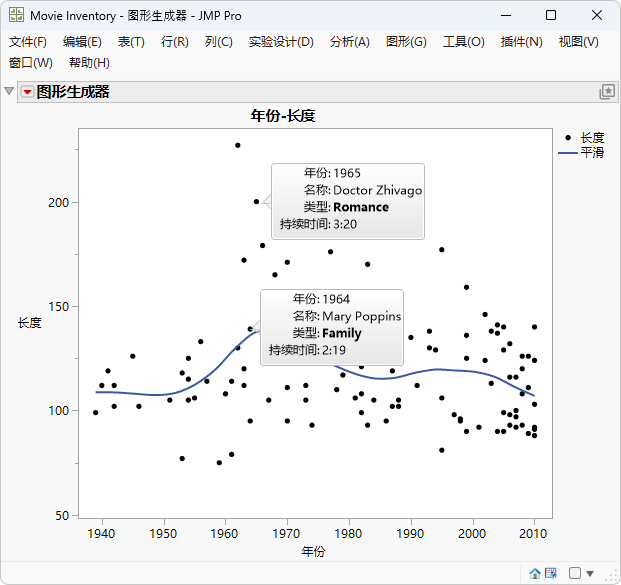Click the x-axis tick value 2000
The image size is (621, 585).
[472, 534]
